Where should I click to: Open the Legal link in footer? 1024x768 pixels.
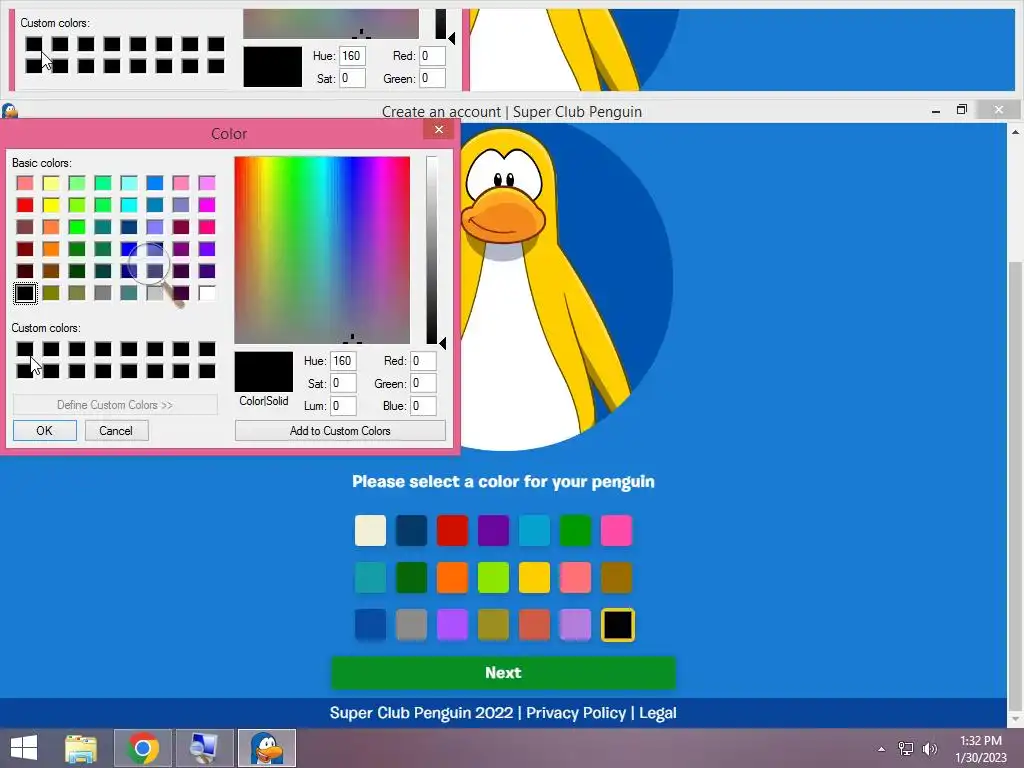(x=658, y=712)
